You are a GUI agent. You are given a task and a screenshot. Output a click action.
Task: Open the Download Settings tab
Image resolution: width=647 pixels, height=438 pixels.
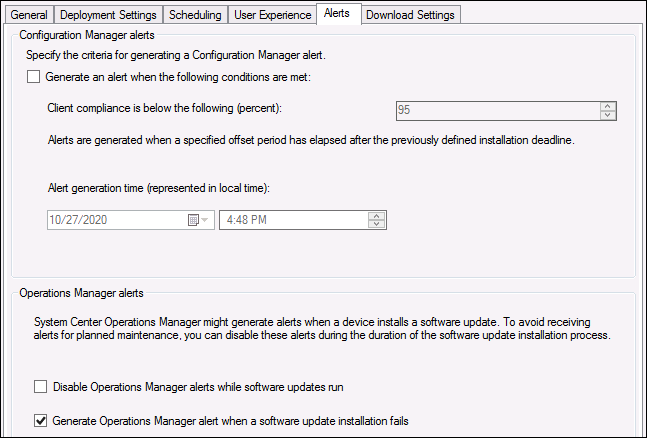coord(411,15)
